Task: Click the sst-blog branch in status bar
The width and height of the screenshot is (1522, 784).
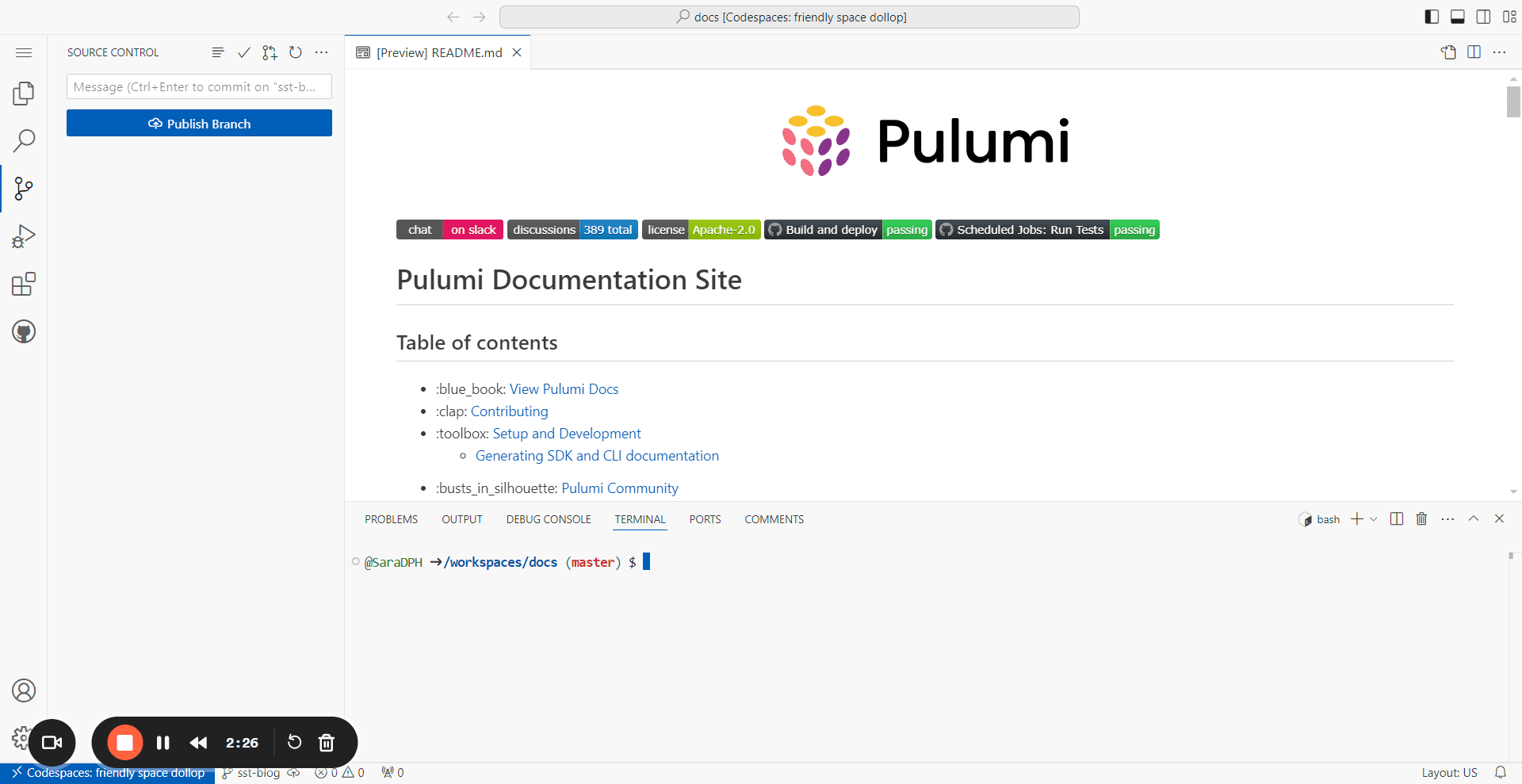Action: click(x=251, y=773)
